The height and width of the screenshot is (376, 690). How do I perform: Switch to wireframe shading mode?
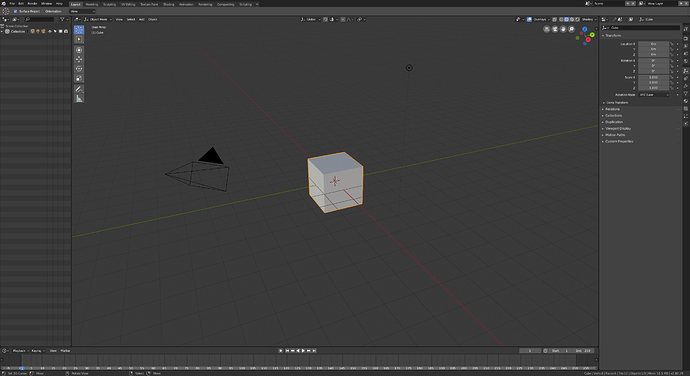point(561,19)
